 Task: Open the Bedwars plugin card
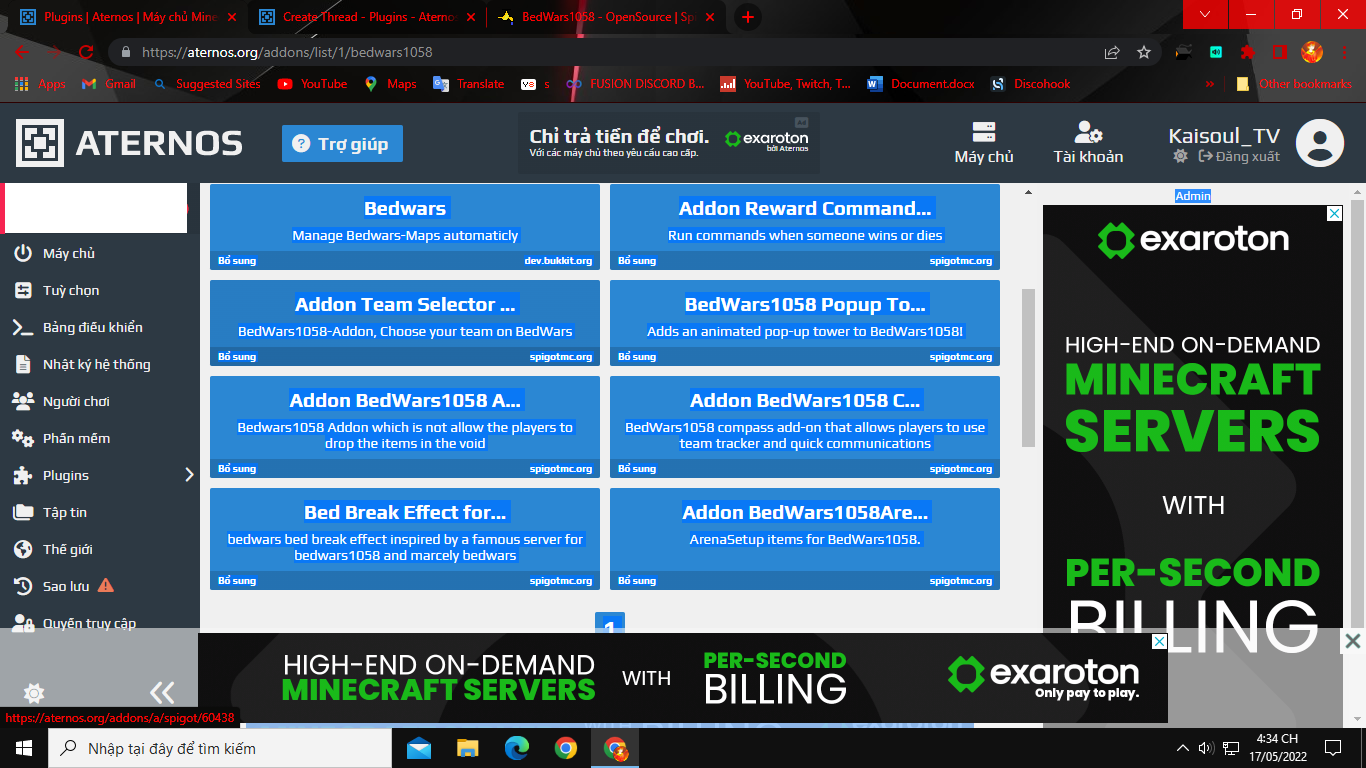405,226
